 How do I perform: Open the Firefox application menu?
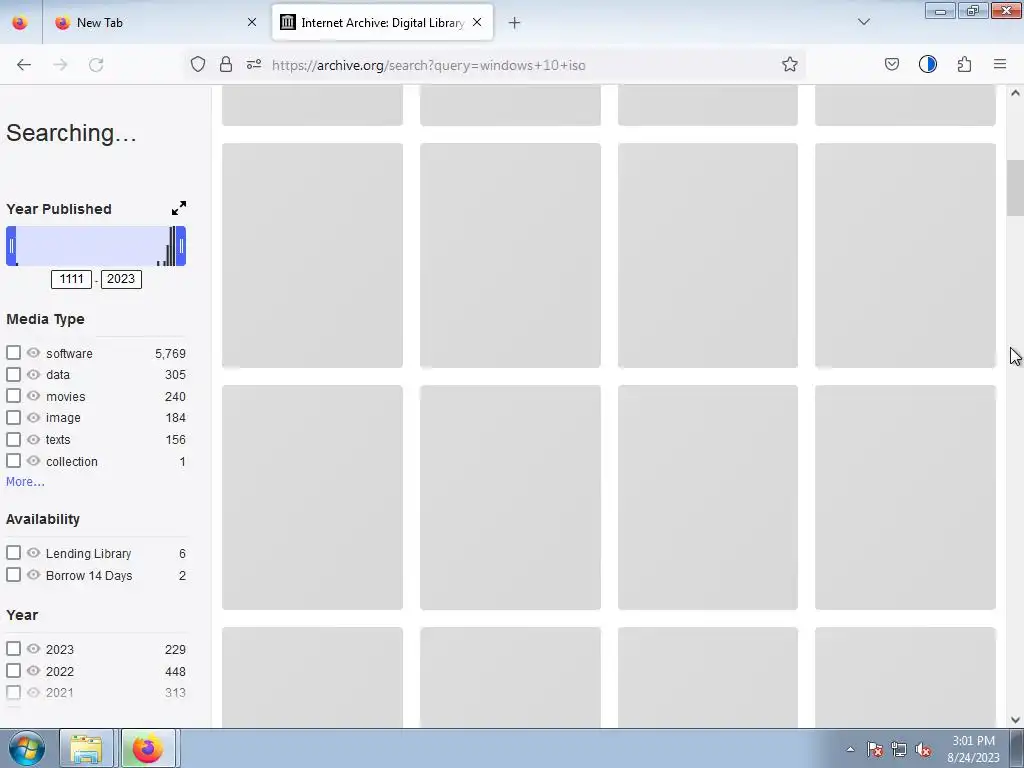1000,64
